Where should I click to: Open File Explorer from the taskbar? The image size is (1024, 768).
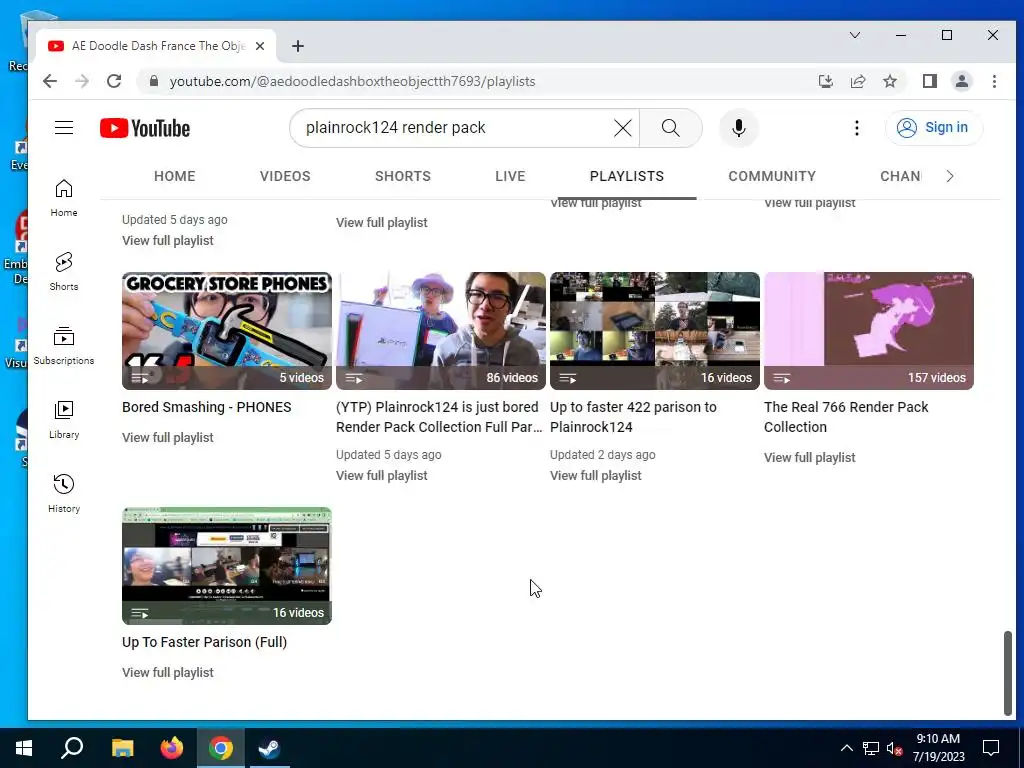coord(122,748)
